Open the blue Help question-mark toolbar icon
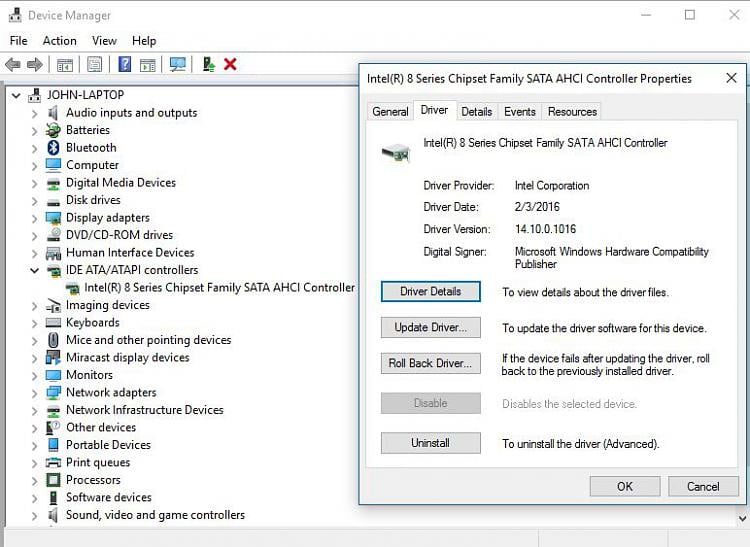Screen dimensions: 750x547 tap(125, 64)
